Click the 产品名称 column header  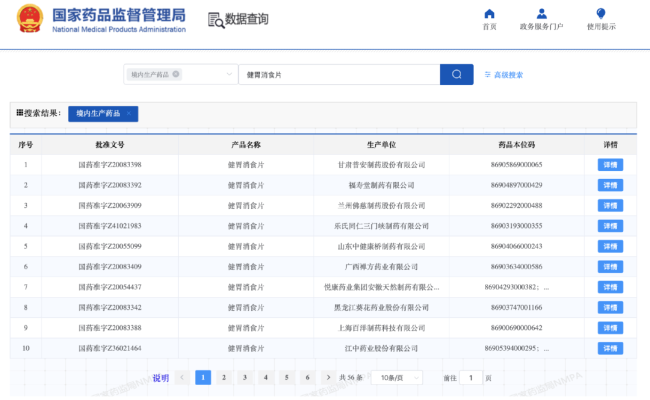click(246, 145)
